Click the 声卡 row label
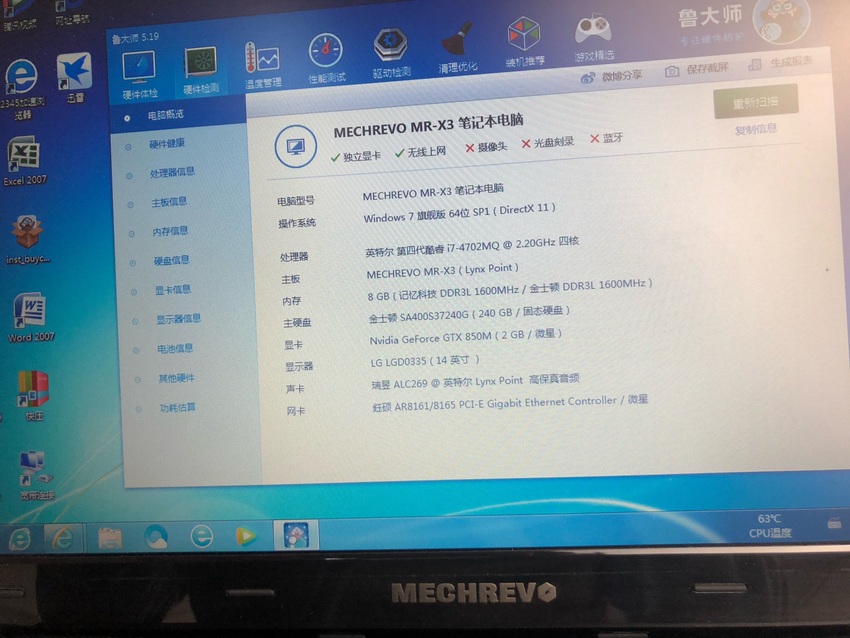The width and height of the screenshot is (850, 638). tap(295, 389)
